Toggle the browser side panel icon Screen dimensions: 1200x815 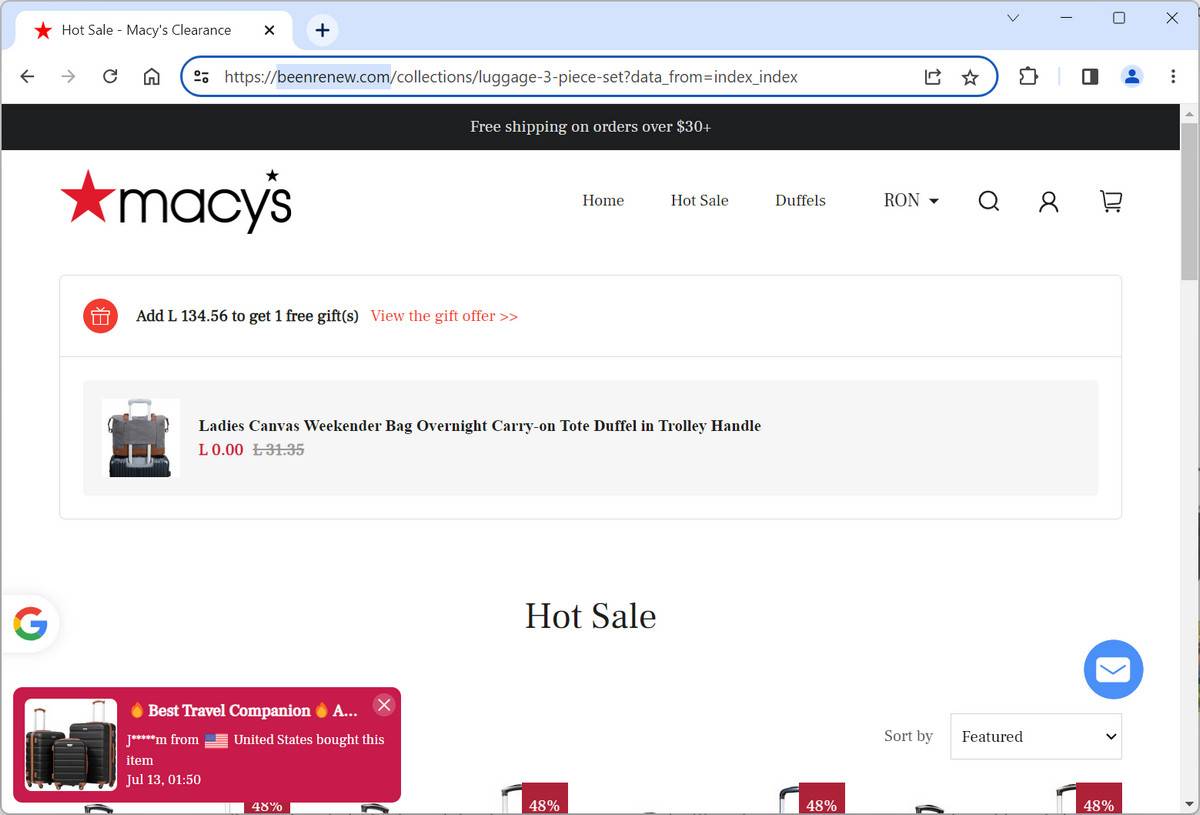(1090, 77)
